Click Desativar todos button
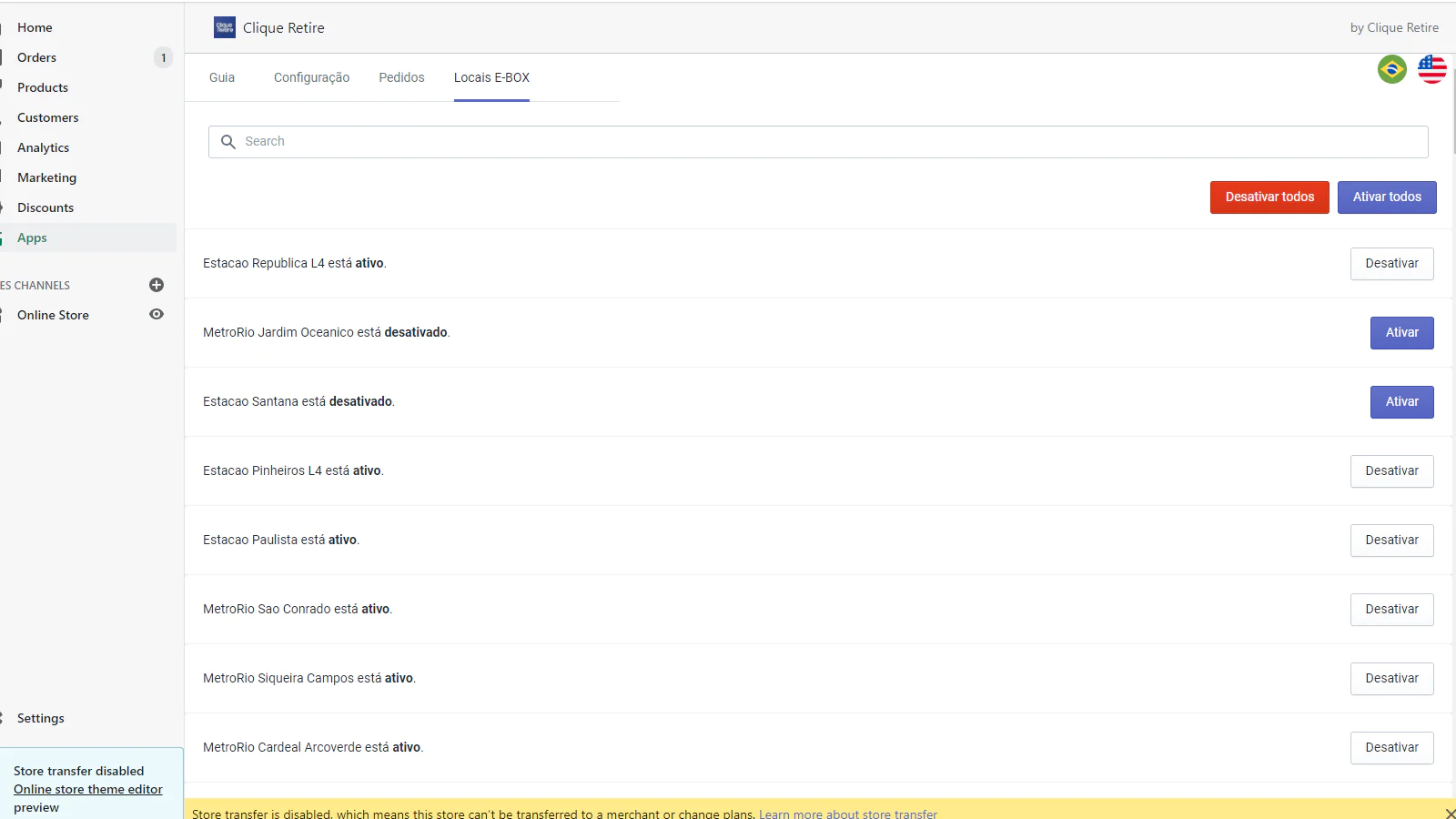Screen dimensions: 1456x819 coord(1269,197)
